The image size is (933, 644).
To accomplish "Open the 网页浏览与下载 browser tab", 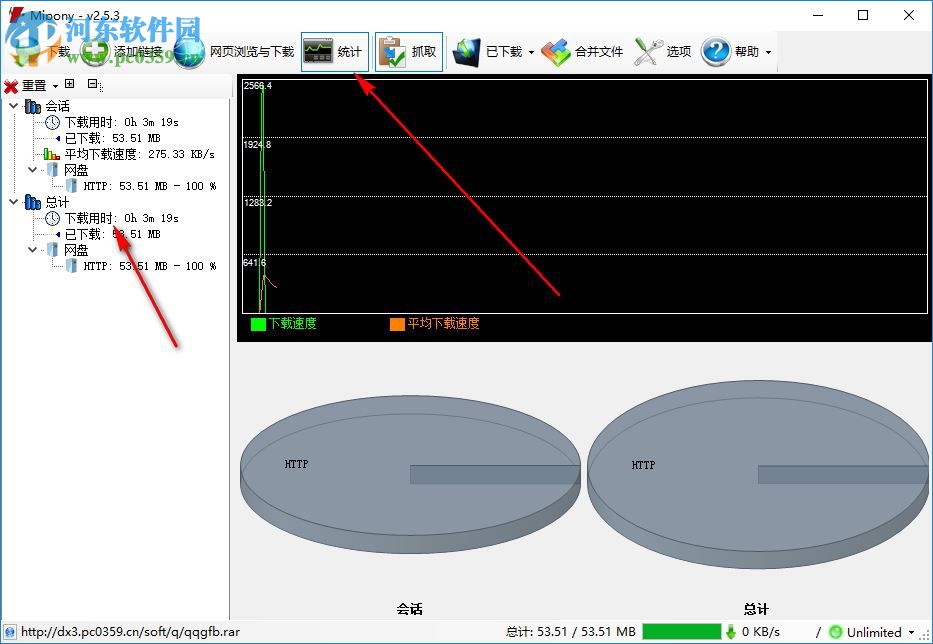I will (234, 52).
